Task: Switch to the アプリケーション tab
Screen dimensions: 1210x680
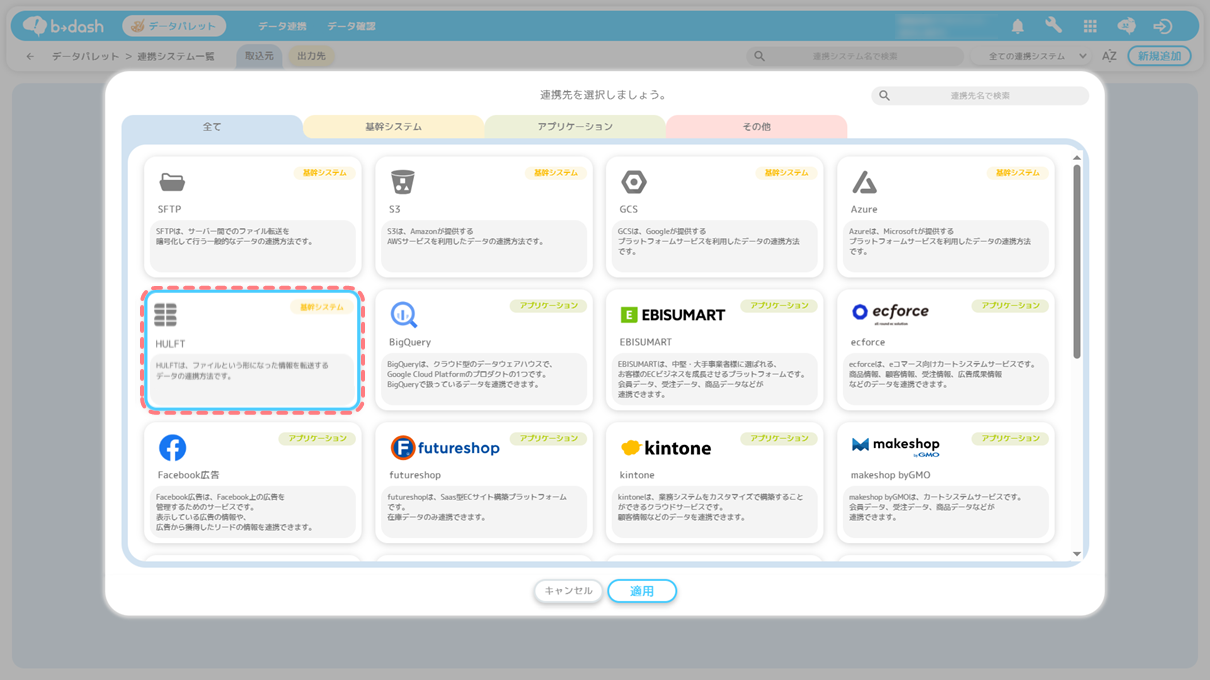Action: coord(575,127)
